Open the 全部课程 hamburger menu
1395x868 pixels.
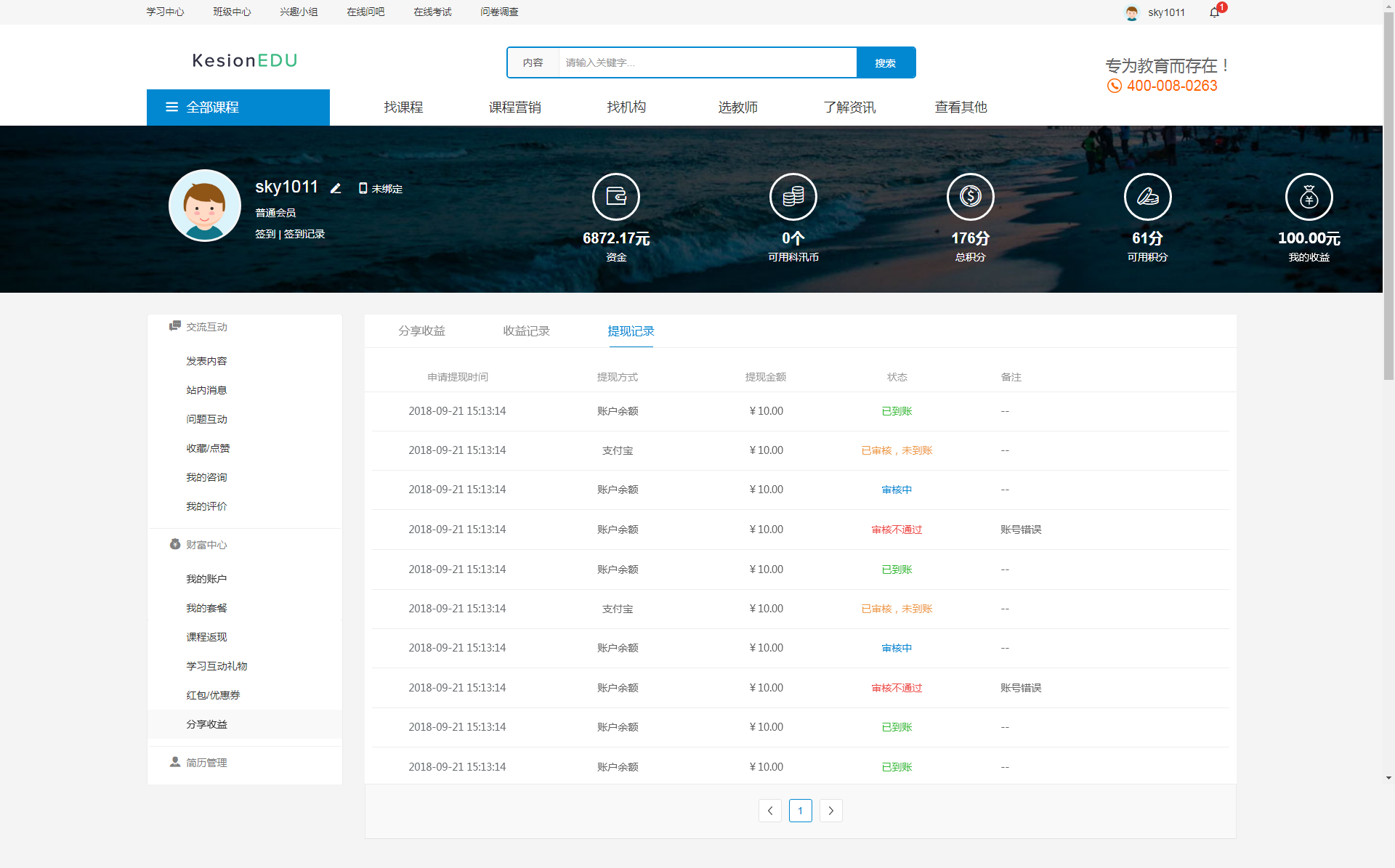point(172,107)
